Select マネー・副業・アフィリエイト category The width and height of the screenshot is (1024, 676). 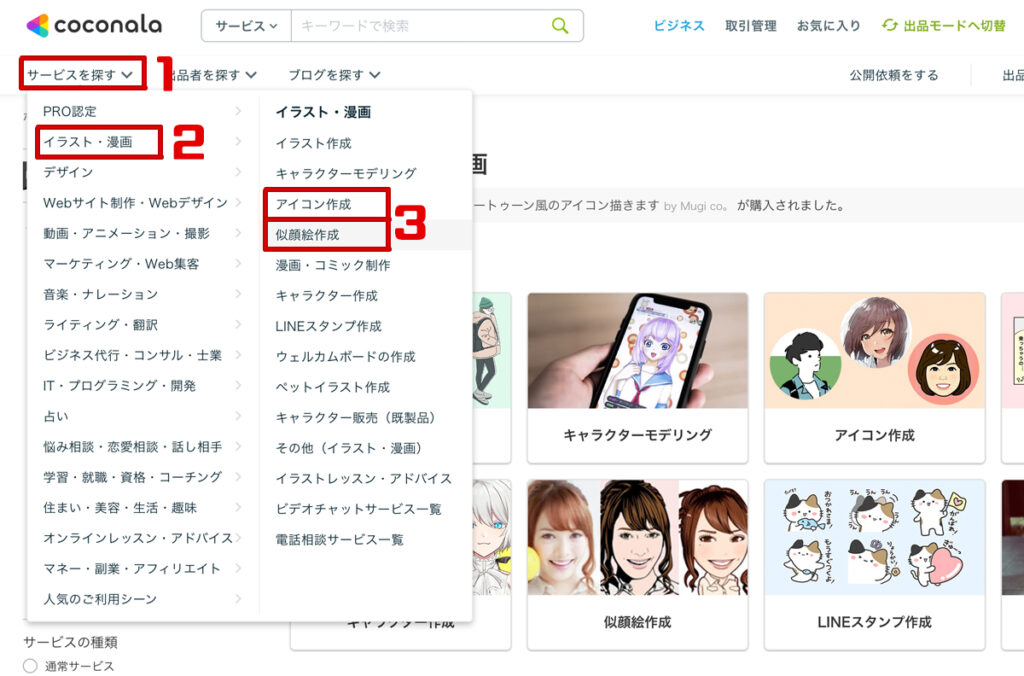pyautogui.click(x=132, y=569)
